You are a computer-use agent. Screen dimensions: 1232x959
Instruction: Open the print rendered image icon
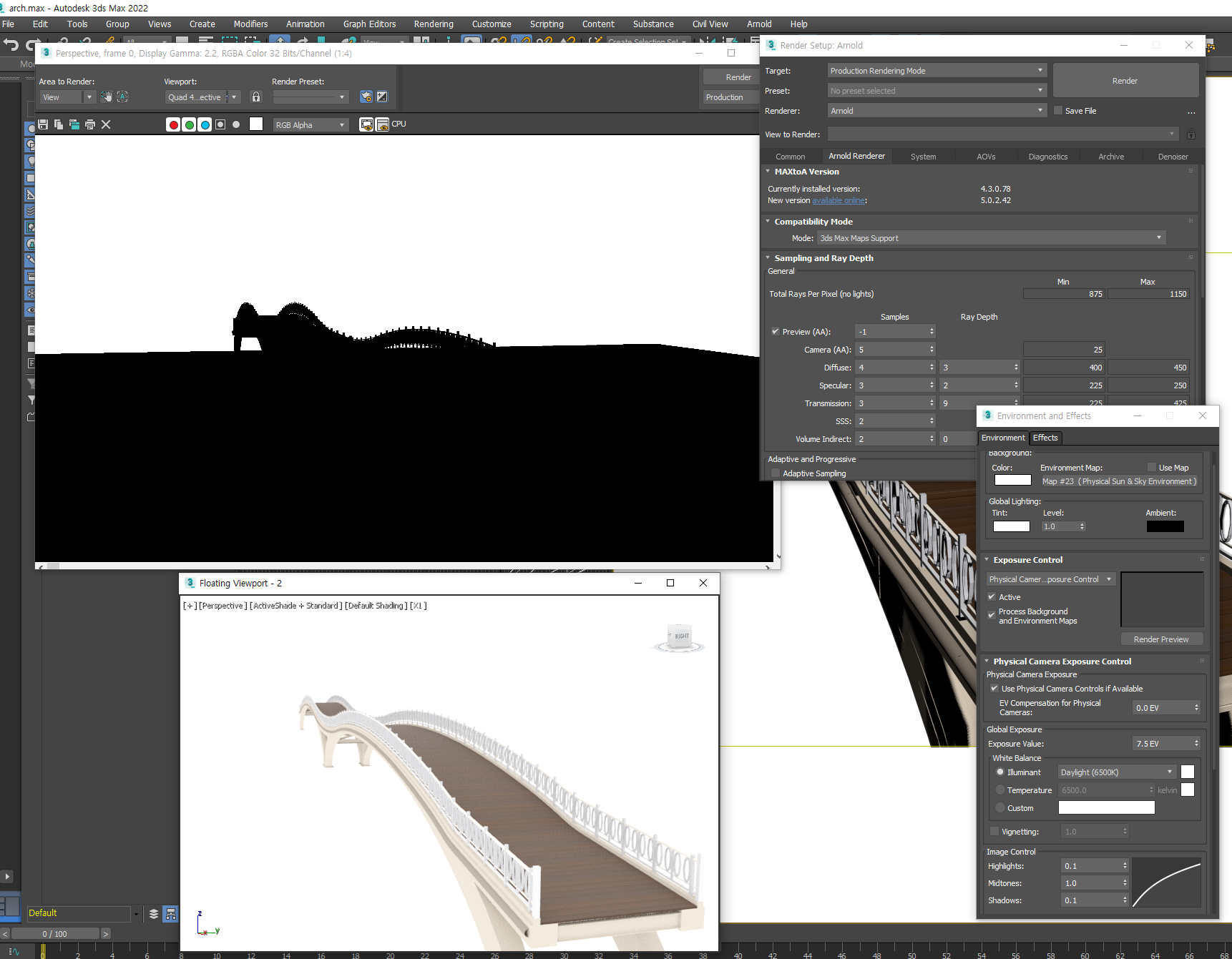(89, 124)
